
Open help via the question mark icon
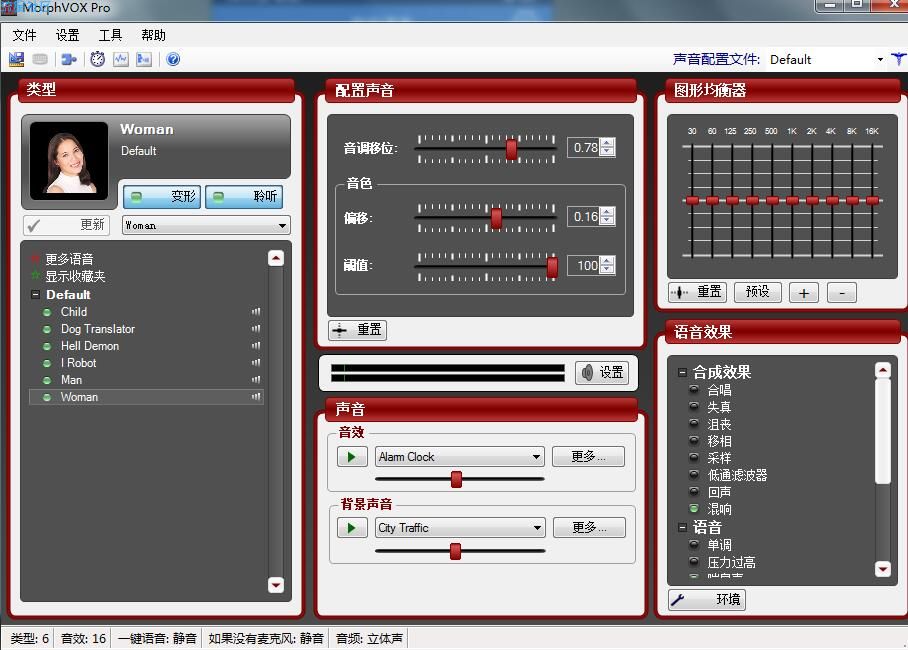click(x=173, y=59)
